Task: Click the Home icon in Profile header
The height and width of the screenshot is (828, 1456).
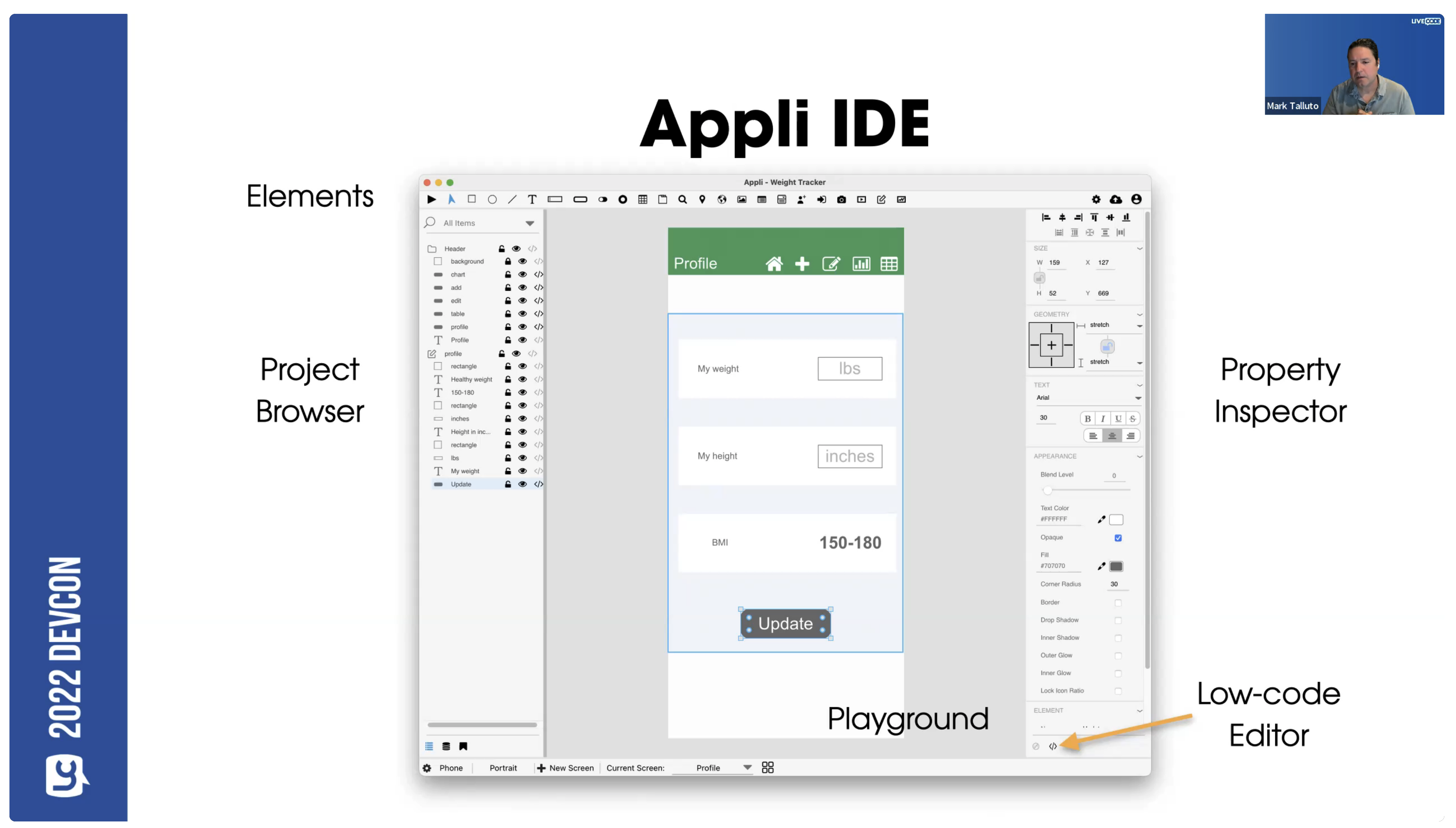Action: pyautogui.click(x=773, y=264)
